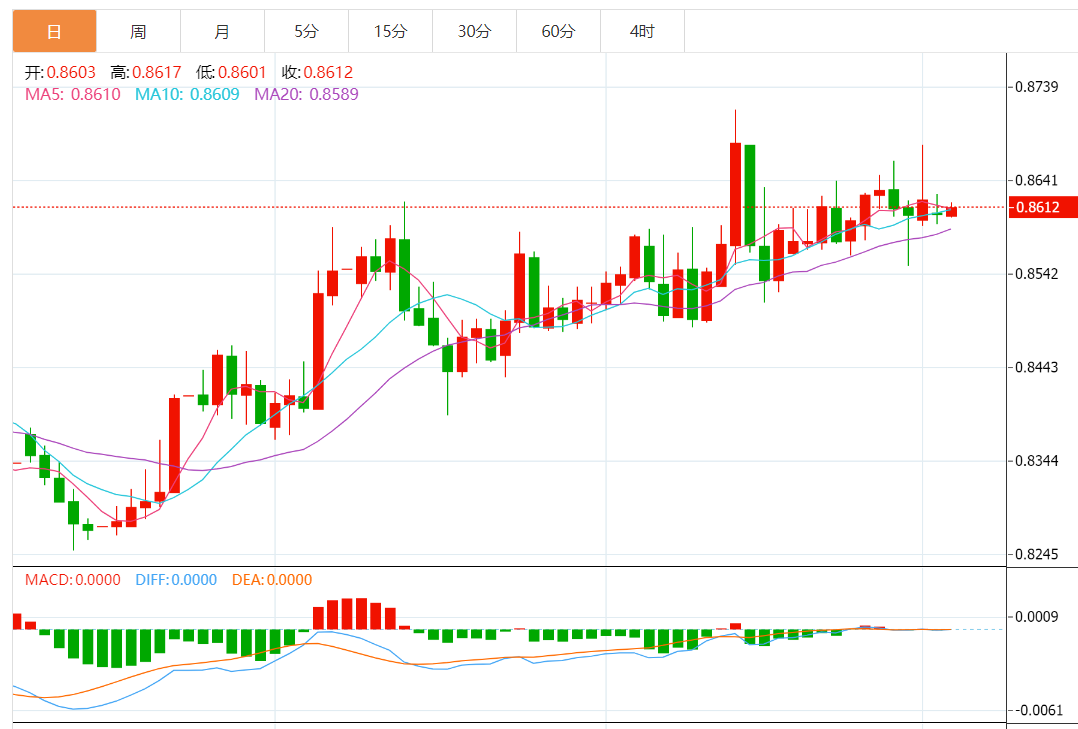Viewport: 1078px width, 729px height.
Task: Click the DEA:0.0000 indicator label
Action: point(272,580)
